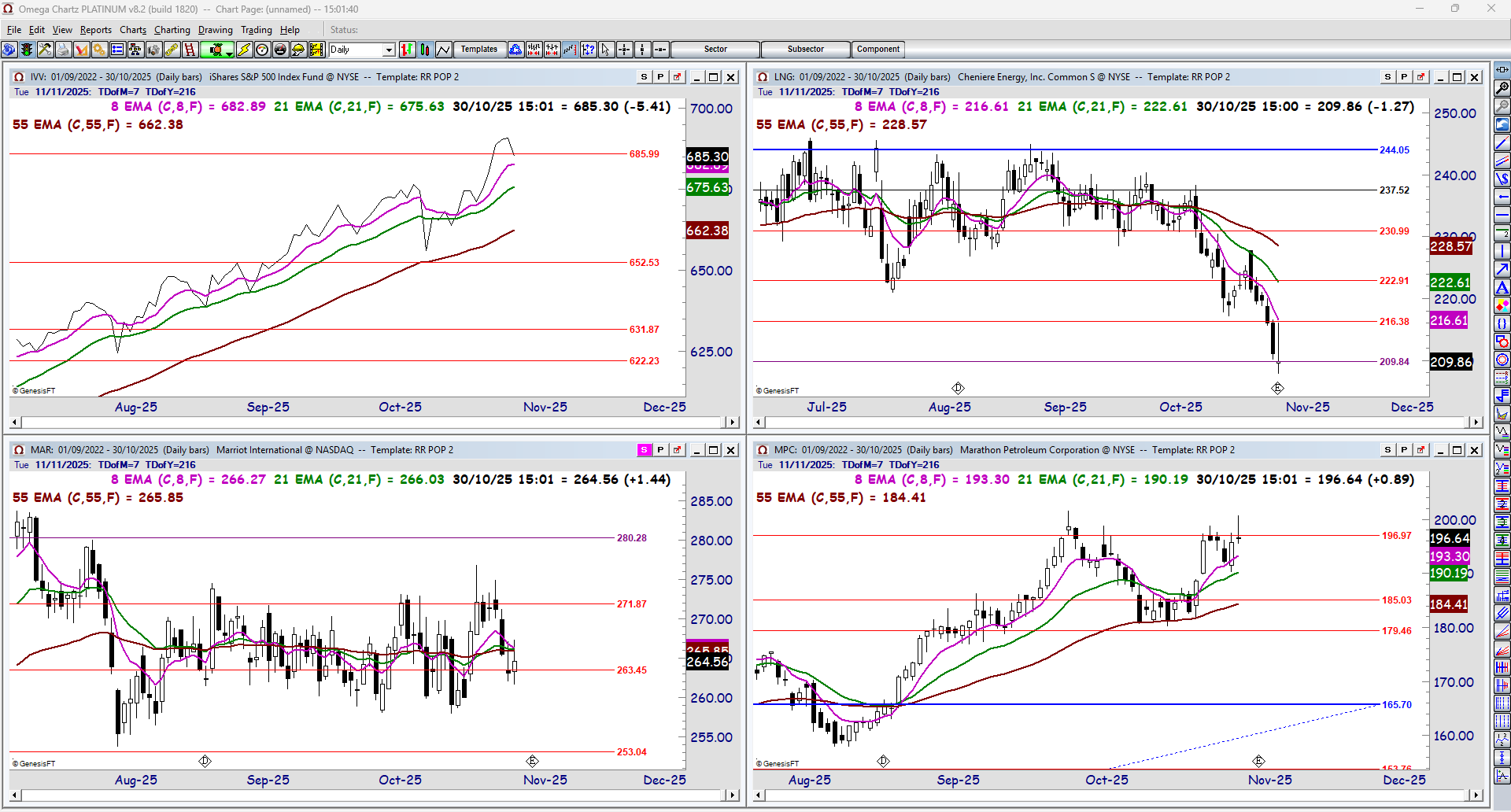
Task: Toggle the P button on LNG chart
Action: pyautogui.click(x=1404, y=77)
